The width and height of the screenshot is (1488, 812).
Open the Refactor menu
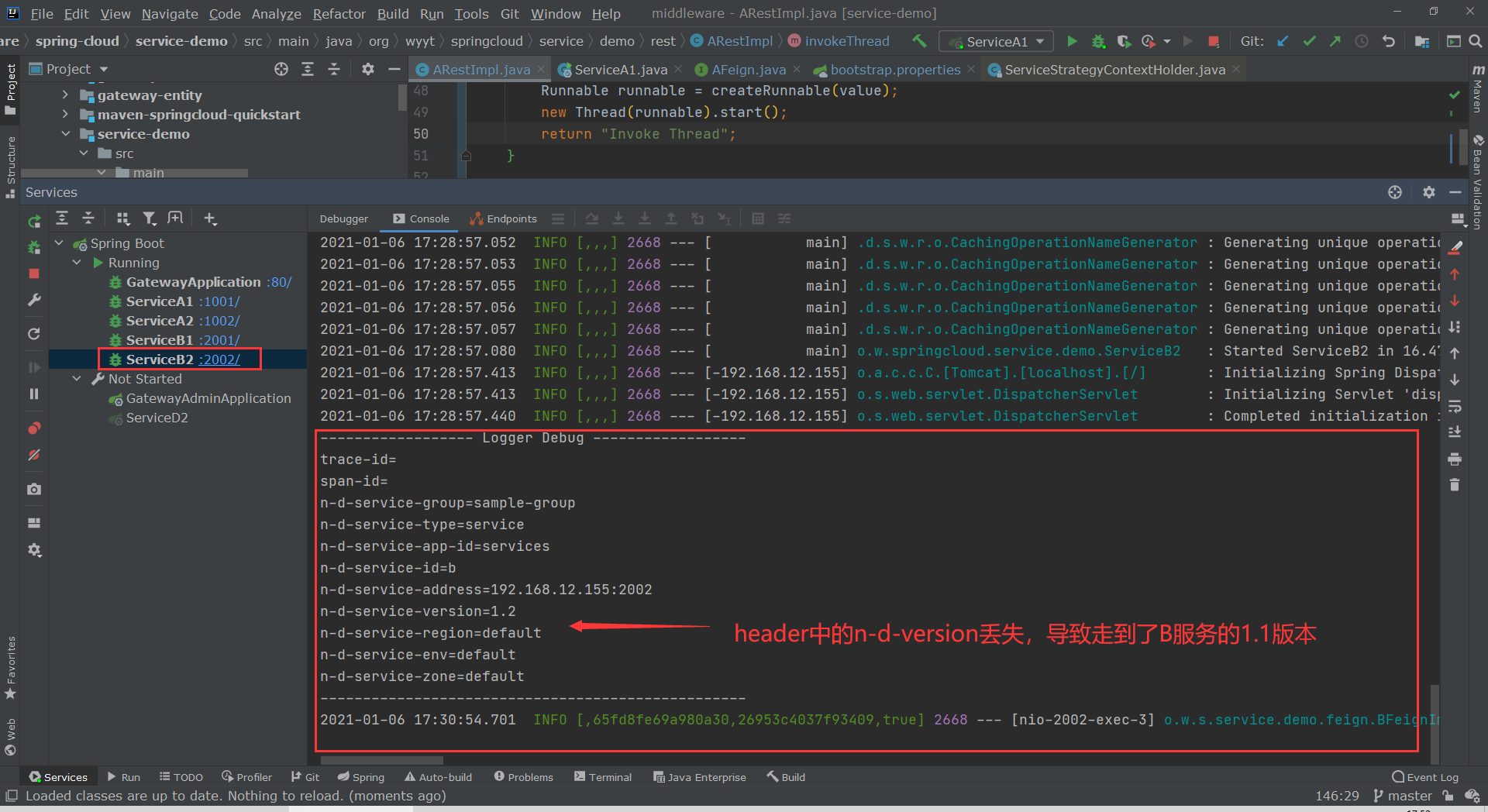click(339, 13)
